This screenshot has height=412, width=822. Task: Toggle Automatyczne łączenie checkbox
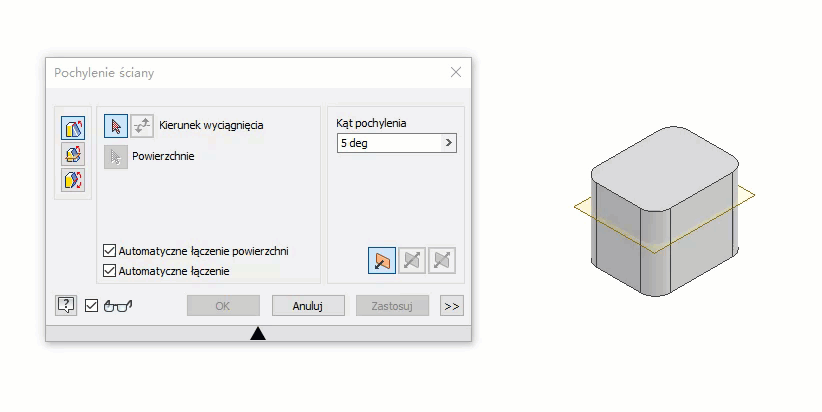point(109,270)
